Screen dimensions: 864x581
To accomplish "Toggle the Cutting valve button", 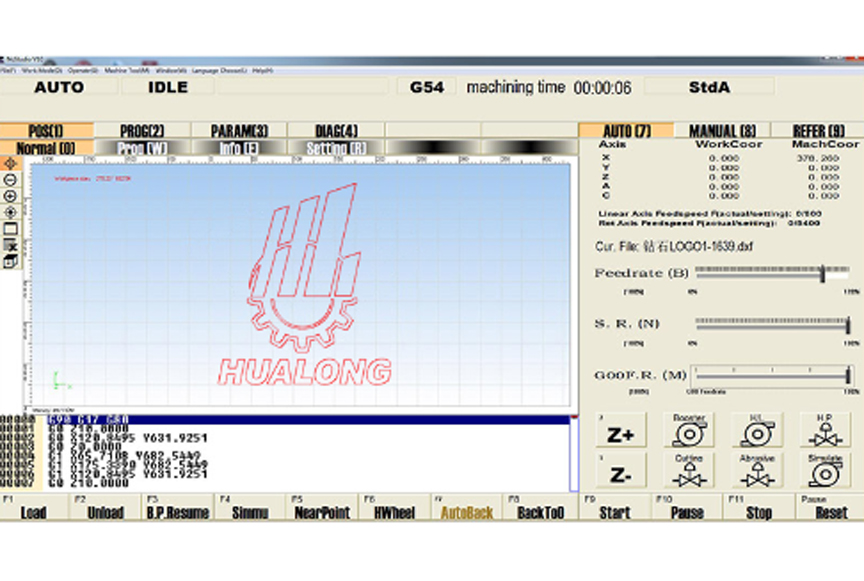I will tap(689, 471).
